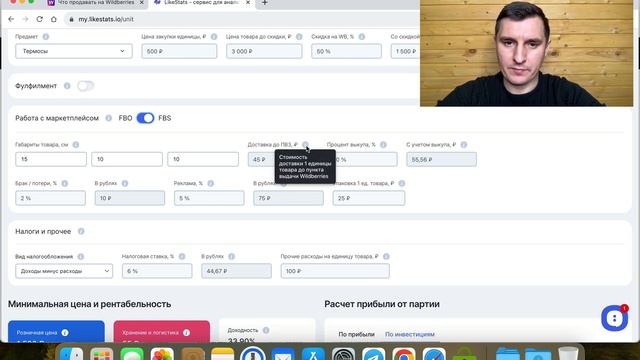
Task: Click the Реклама percent field
Action: (209, 198)
